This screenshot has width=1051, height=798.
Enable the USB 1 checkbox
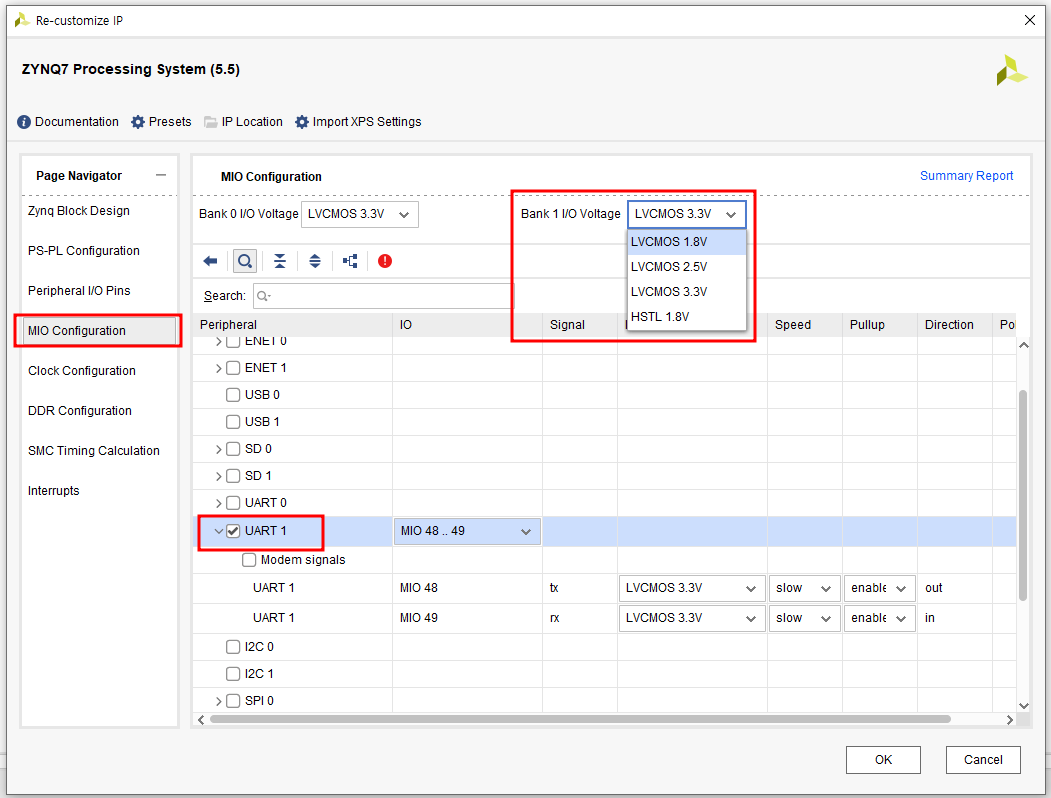(233, 421)
